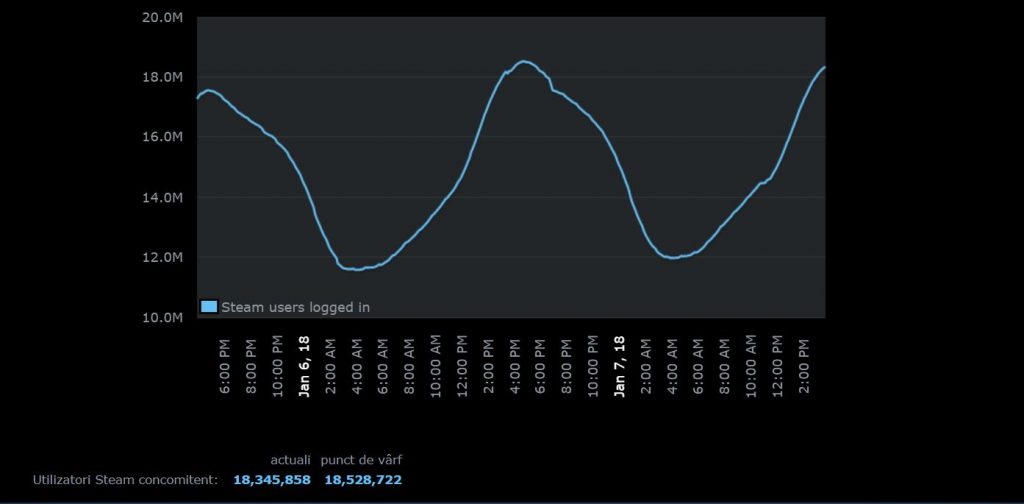The image size is (1024, 504).
Task: Click the current users value 18,345,858
Action: (x=272, y=480)
